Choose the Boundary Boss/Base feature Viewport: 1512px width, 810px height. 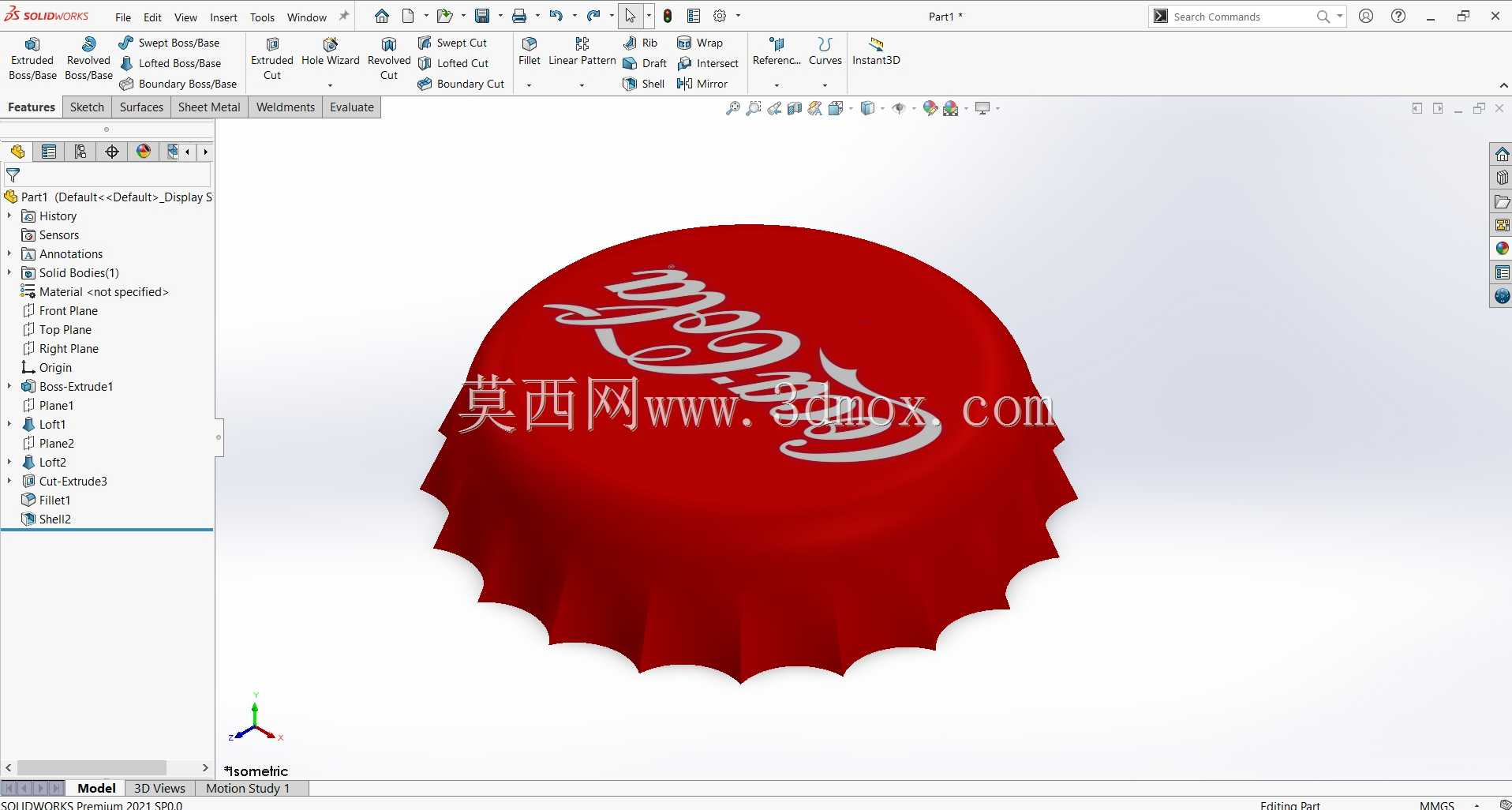[x=178, y=84]
